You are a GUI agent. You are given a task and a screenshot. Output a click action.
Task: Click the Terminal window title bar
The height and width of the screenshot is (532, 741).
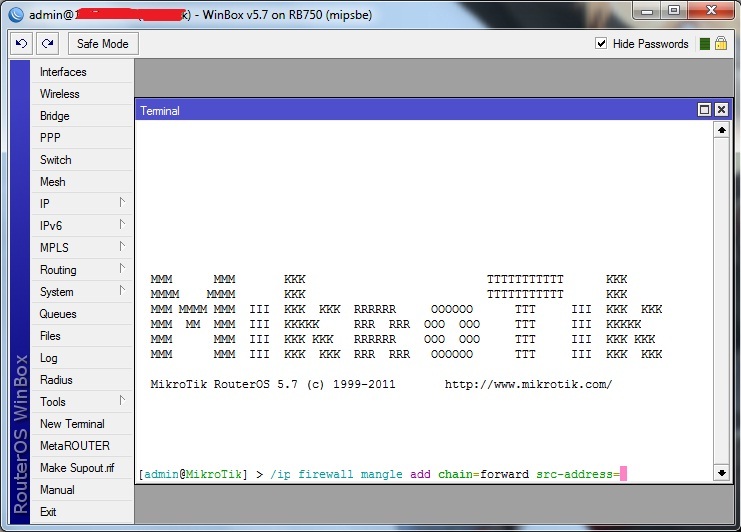coord(416,110)
